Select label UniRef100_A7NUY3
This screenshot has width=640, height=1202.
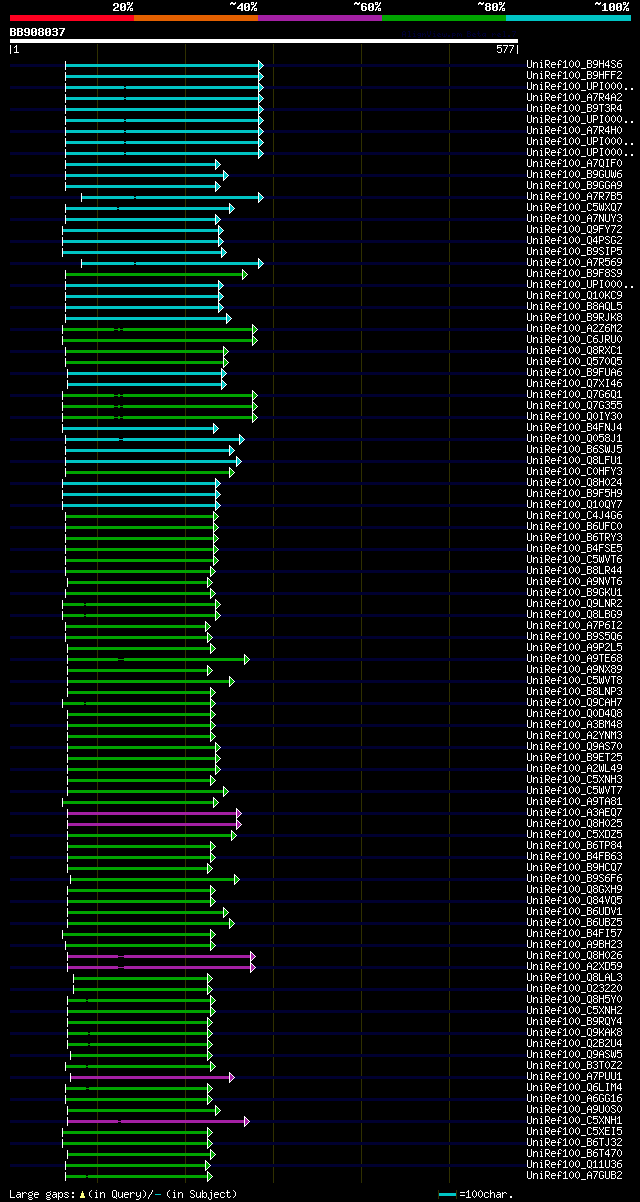pyautogui.click(x=574, y=218)
